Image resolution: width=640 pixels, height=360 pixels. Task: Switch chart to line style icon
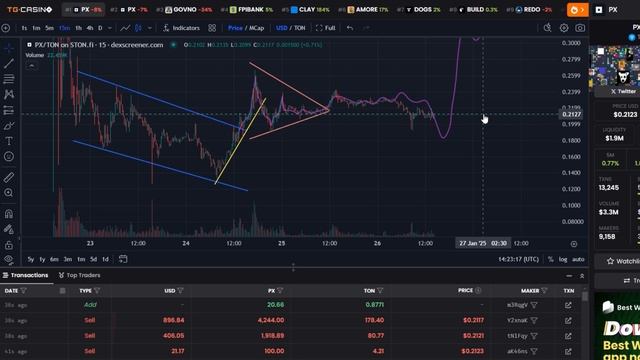tap(125, 28)
